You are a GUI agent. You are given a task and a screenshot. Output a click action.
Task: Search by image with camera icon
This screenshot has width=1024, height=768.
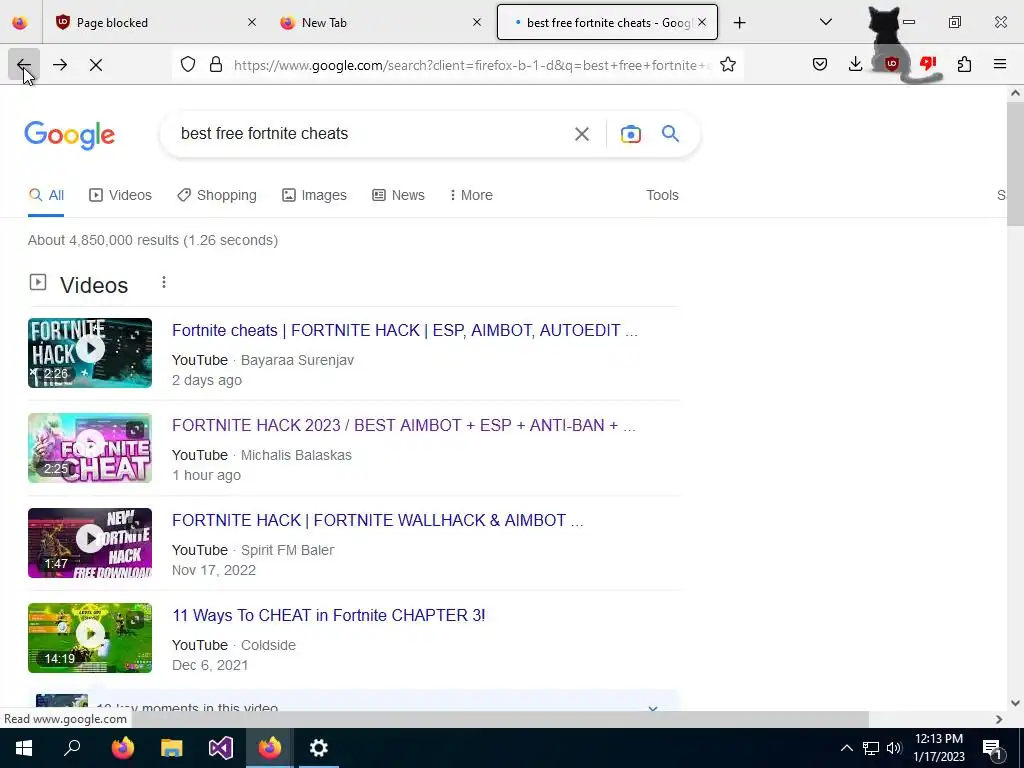[x=630, y=134]
